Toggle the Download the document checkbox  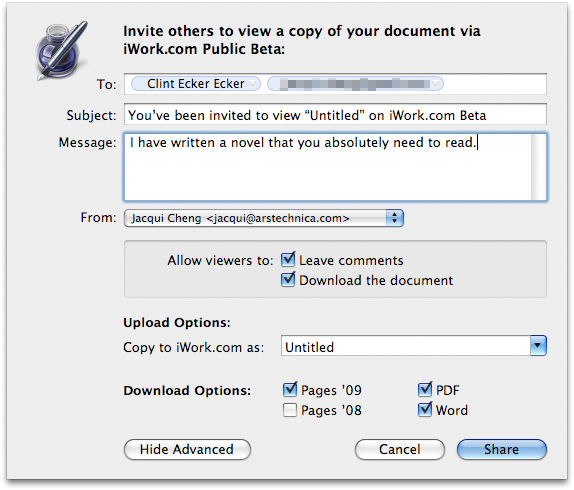tap(288, 280)
